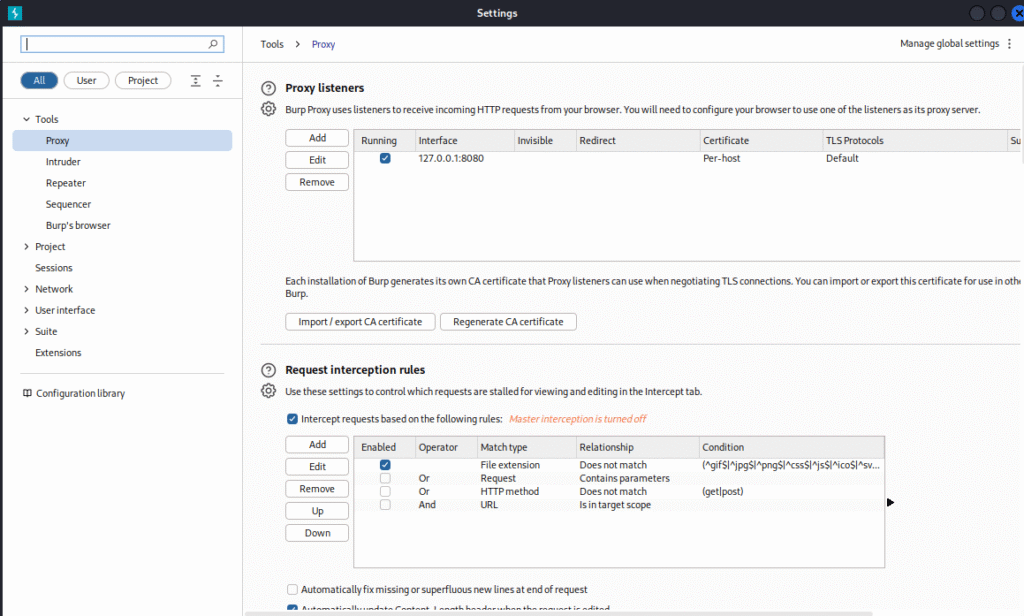
Task: Open Extensions settings in the sidebar
Action: [58, 353]
